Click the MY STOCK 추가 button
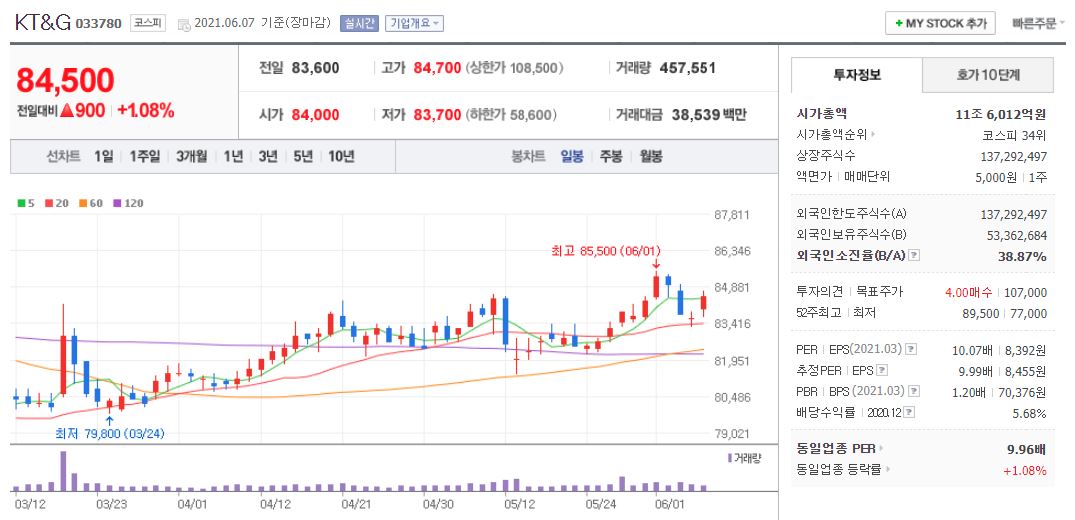 coord(940,23)
